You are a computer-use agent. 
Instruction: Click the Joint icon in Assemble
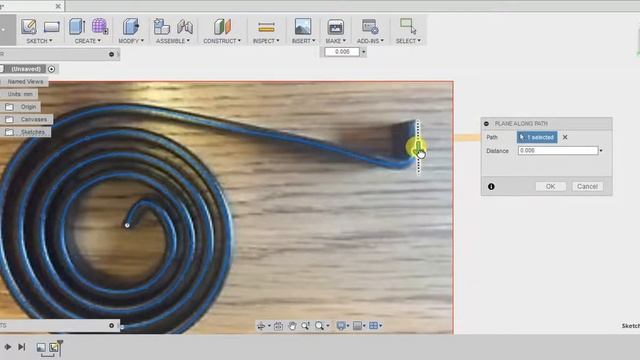(x=185, y=27)
